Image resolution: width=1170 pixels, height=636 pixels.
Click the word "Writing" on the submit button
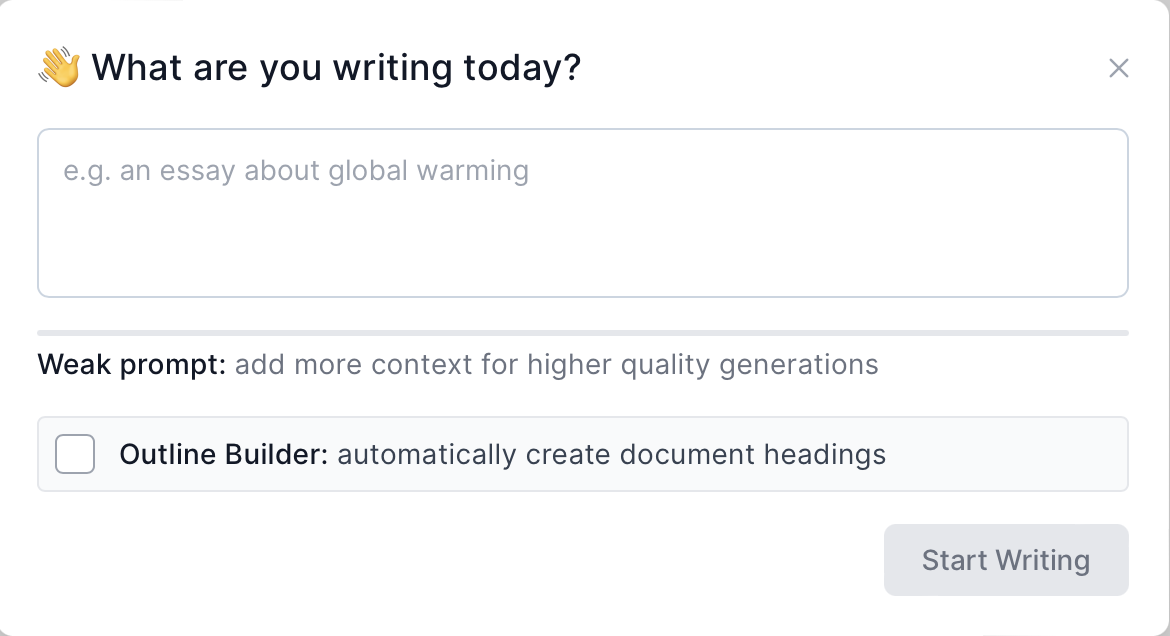pos(1042,561)
